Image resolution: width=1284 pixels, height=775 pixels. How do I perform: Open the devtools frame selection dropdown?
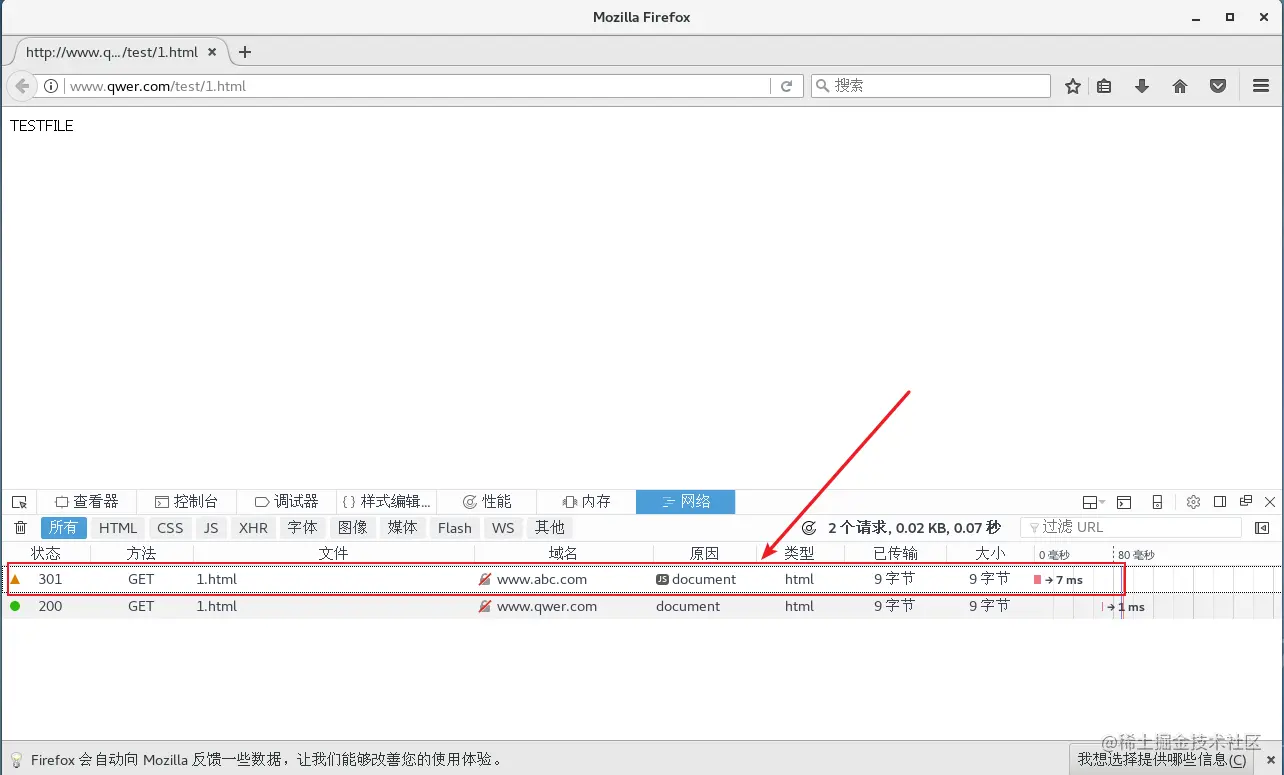click(x=1094, y=502)
